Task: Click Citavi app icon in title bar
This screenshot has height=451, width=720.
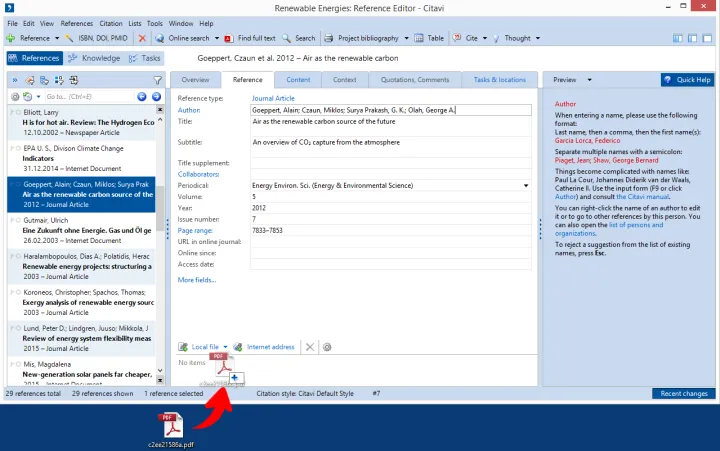Action: point(9,7)
